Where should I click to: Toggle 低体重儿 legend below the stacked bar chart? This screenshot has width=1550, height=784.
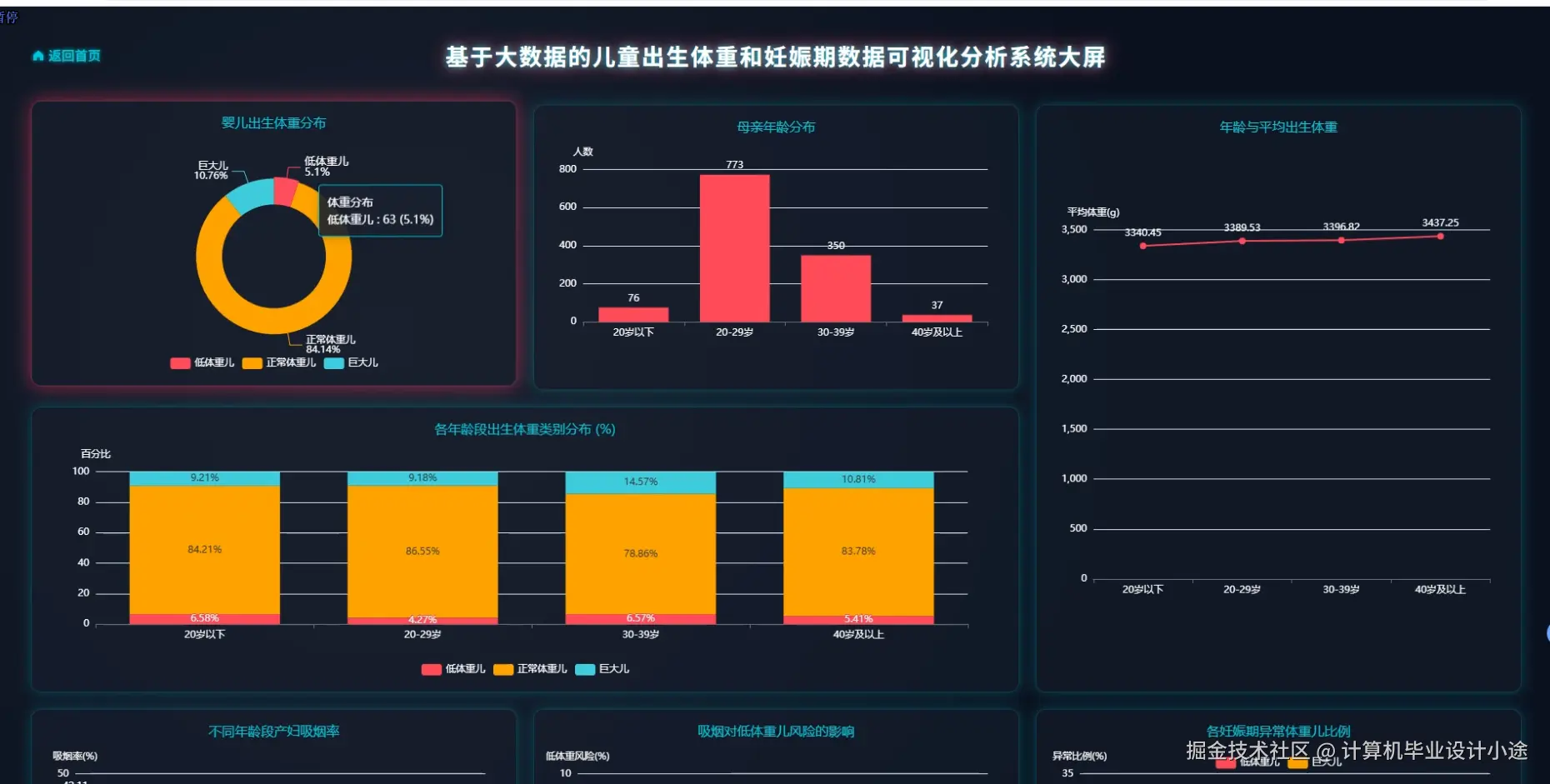453,669
